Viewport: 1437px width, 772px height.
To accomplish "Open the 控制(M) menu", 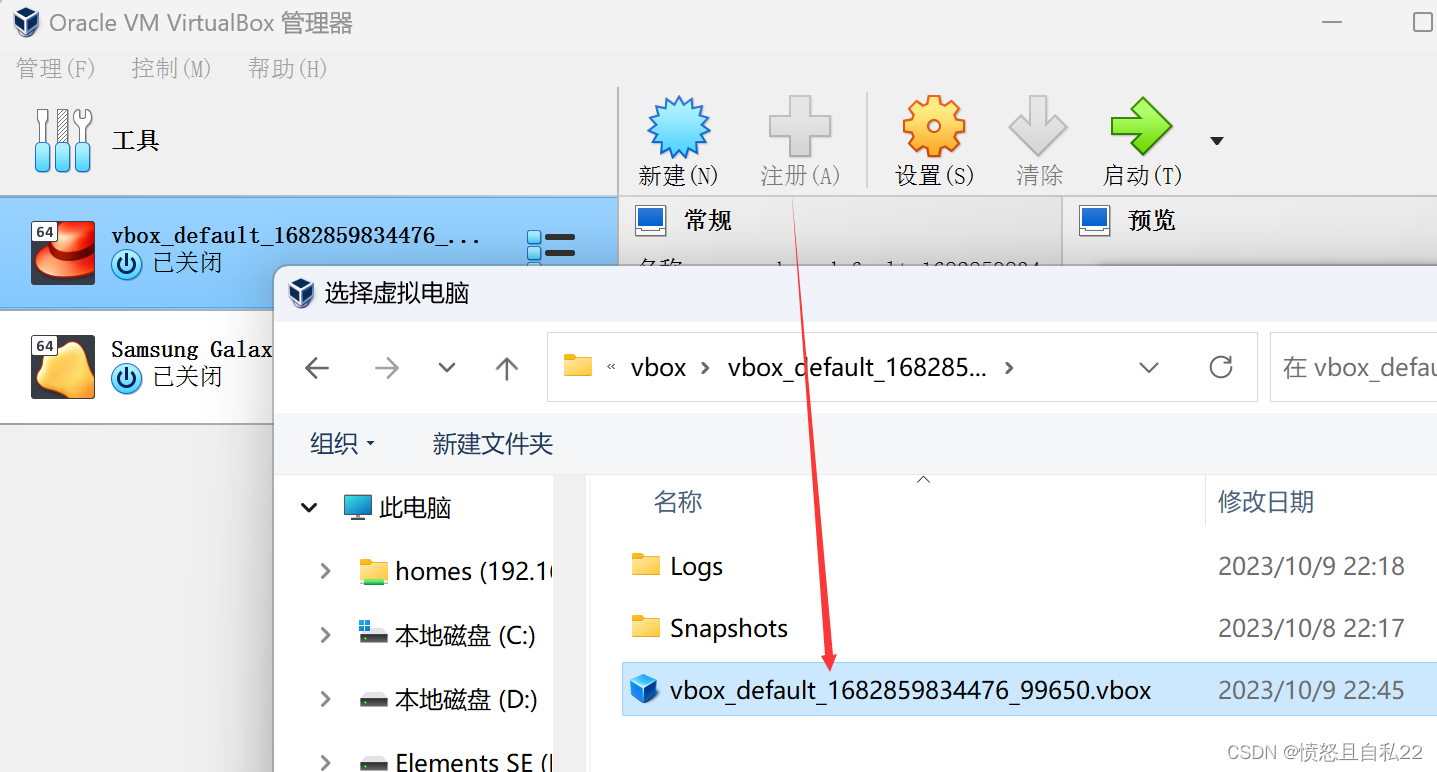I will (x=171, y=68).
